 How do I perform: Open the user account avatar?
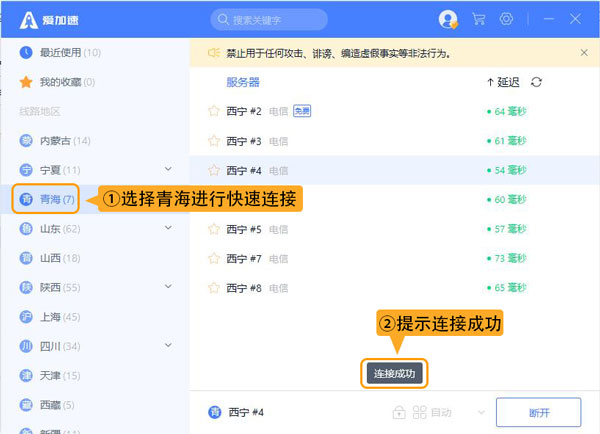[448, 19]
